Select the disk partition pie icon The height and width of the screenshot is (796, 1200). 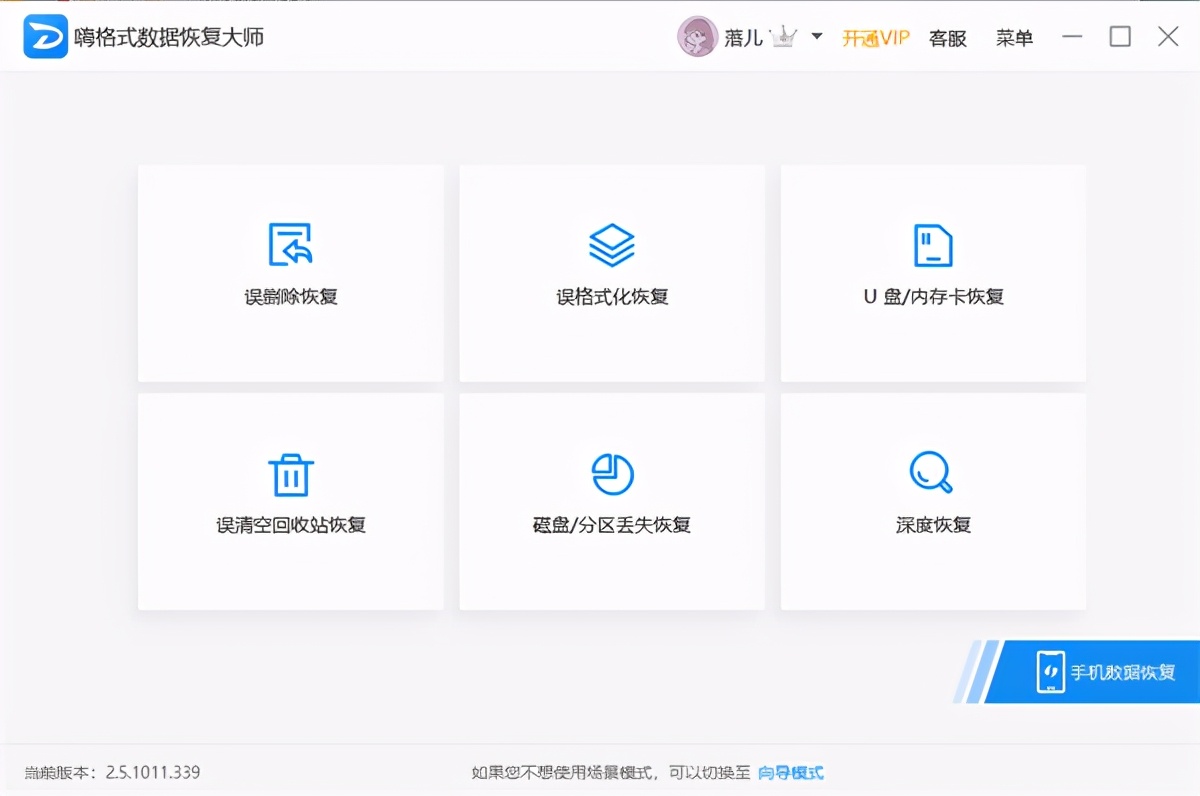612,473
